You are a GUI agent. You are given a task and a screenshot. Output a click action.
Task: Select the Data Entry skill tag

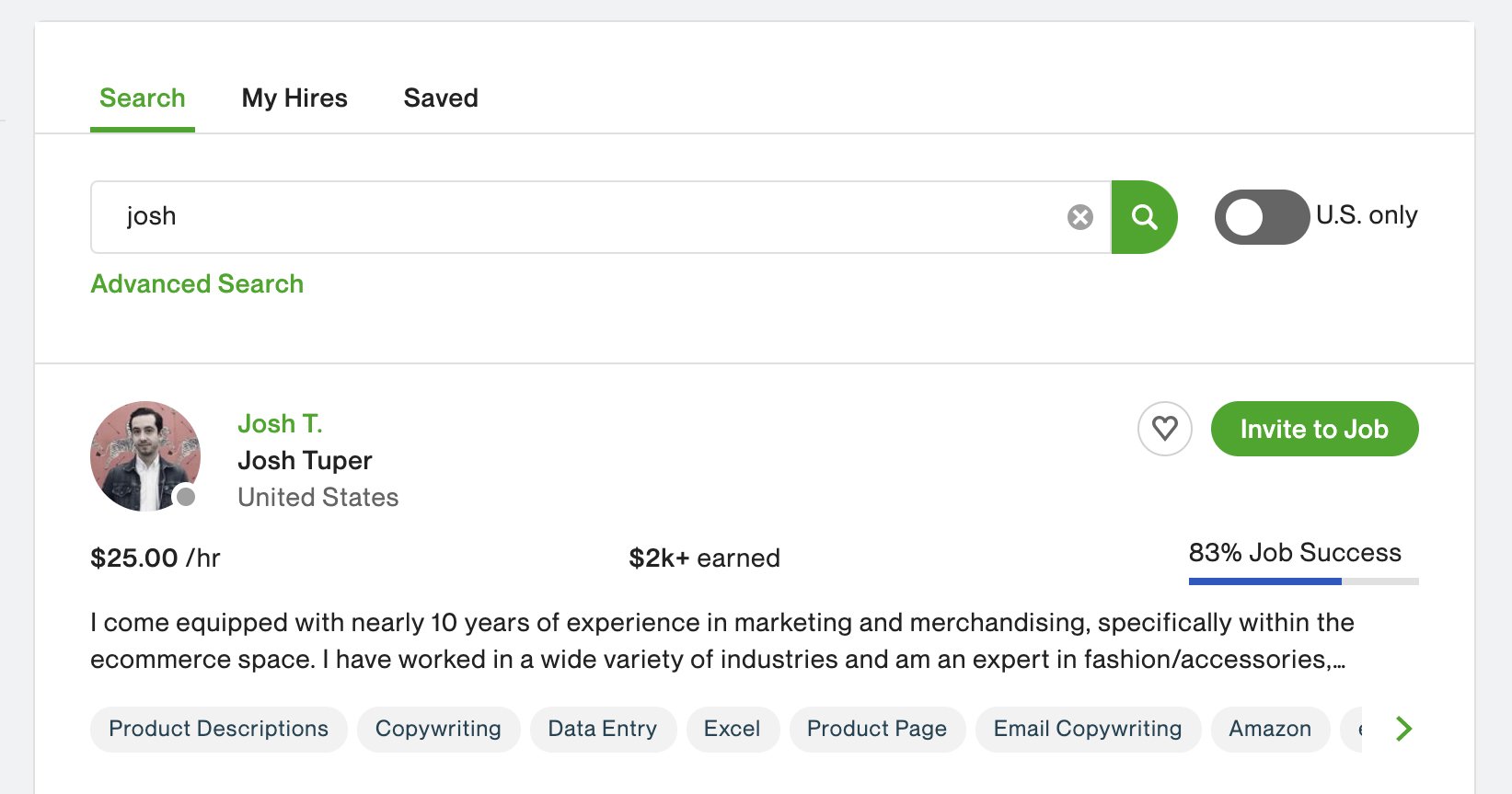click(603, 729)
